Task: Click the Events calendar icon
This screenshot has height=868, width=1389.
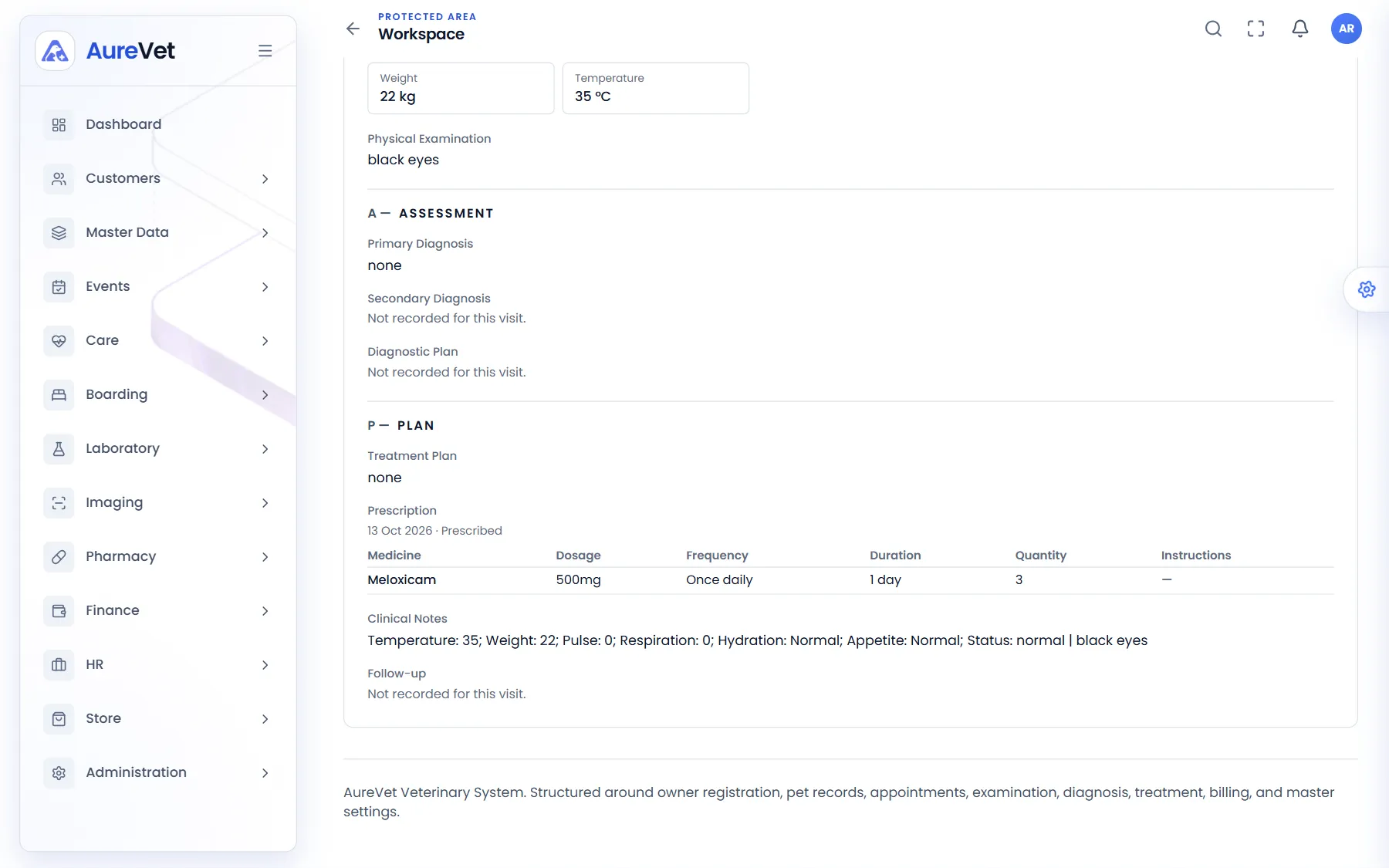Action: click(x=59, y=287)
